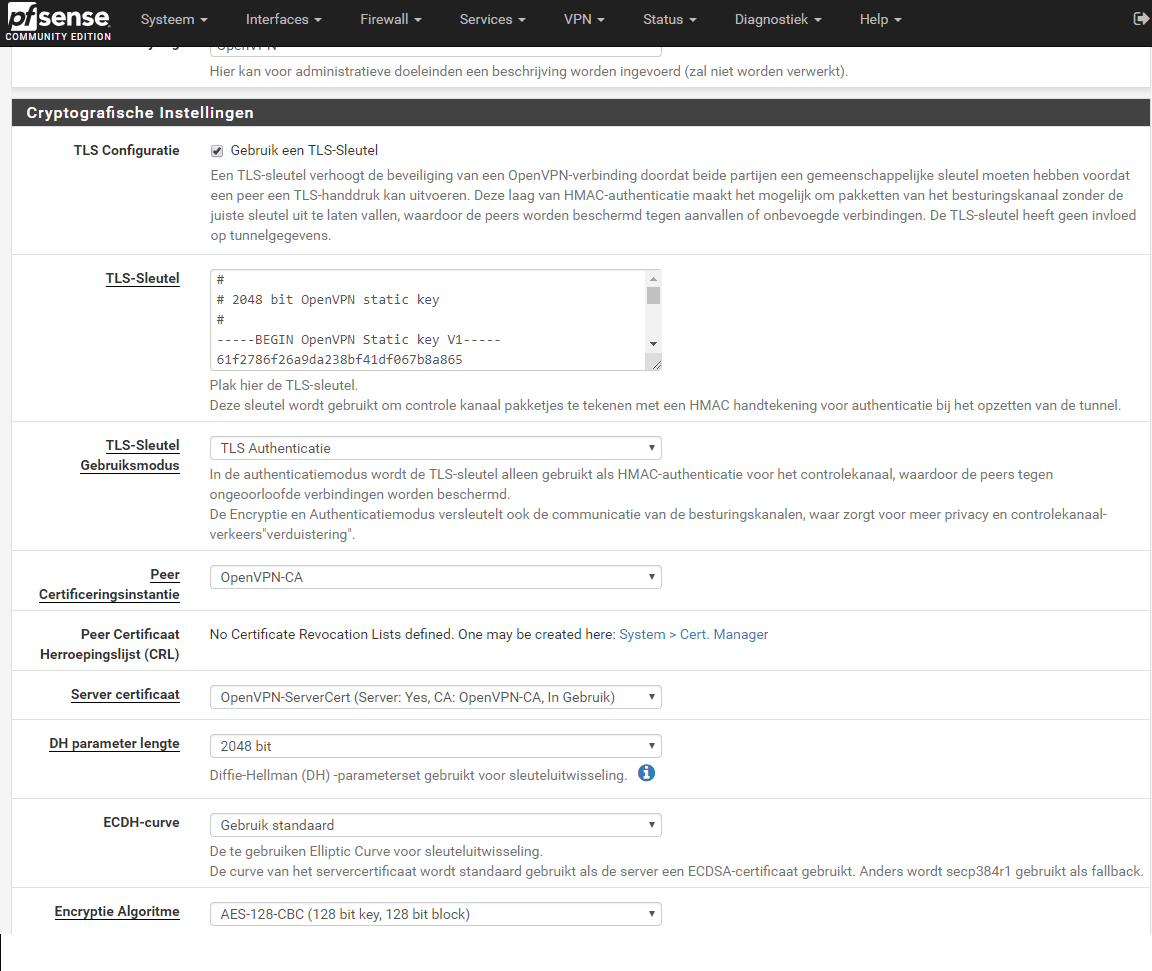Click the key line 61f2786f26a9da238bf41df067b8a865
The width and height of the screenshot is (1152, 971).
click(339, 360)
